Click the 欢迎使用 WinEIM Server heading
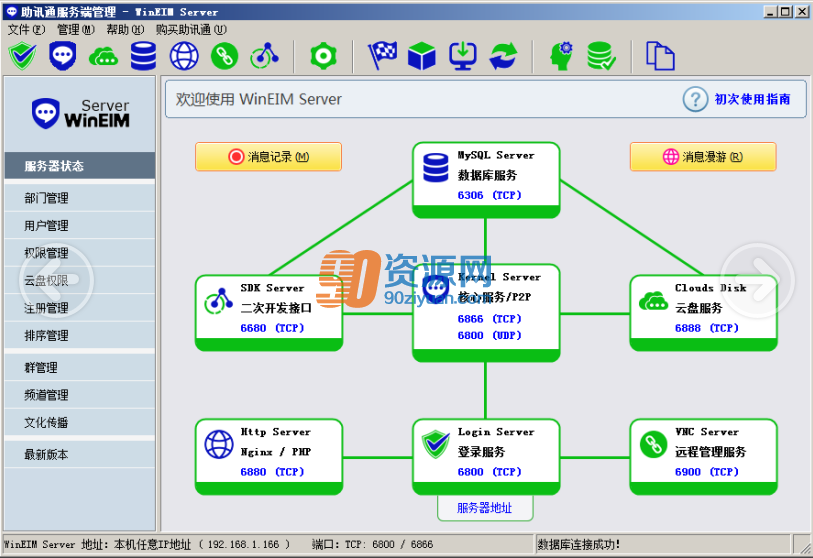This screenshot has width=813, height=558. pos(259,99)
